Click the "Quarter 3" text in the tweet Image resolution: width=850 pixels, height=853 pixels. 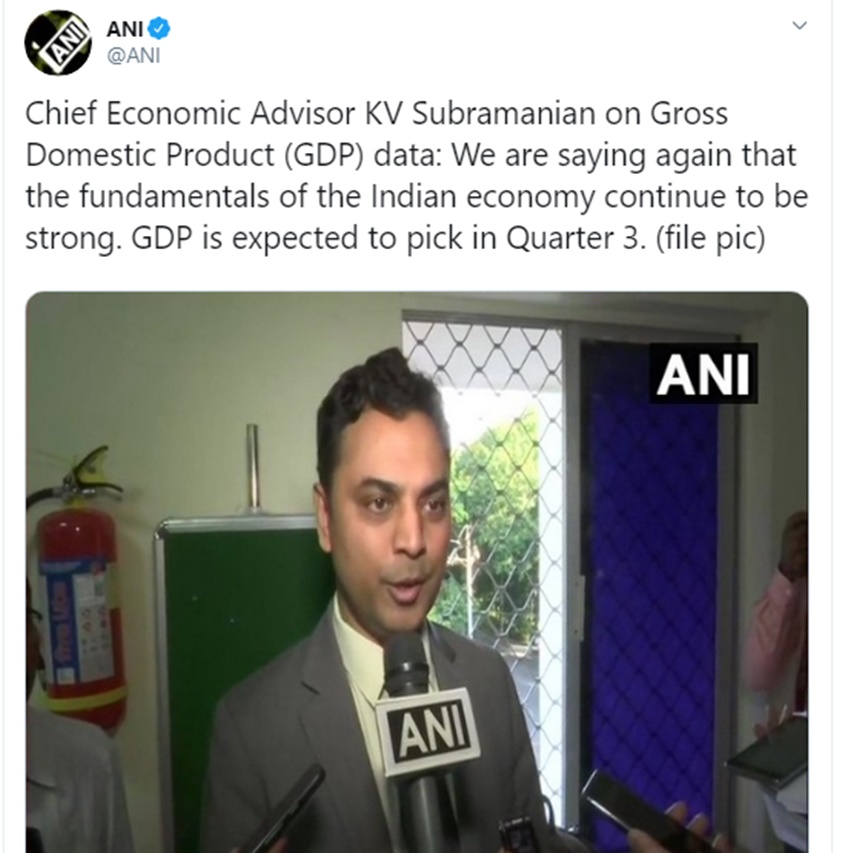575,238
